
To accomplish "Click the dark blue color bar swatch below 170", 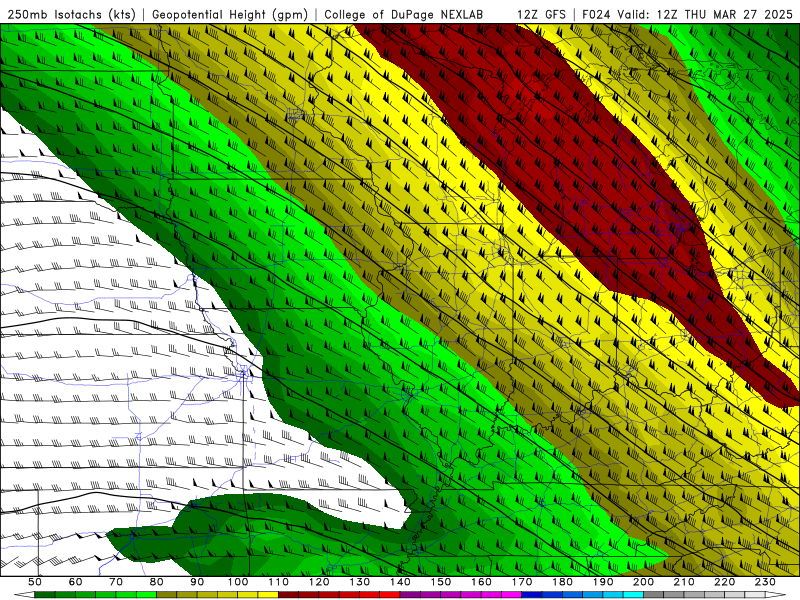I will (x=532, y=594).
